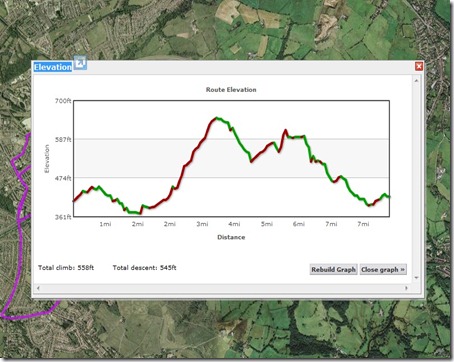Close the Elevation window with red X
Image resolution: width=454 pixels, height=362 pixels.
coord(419,66)
